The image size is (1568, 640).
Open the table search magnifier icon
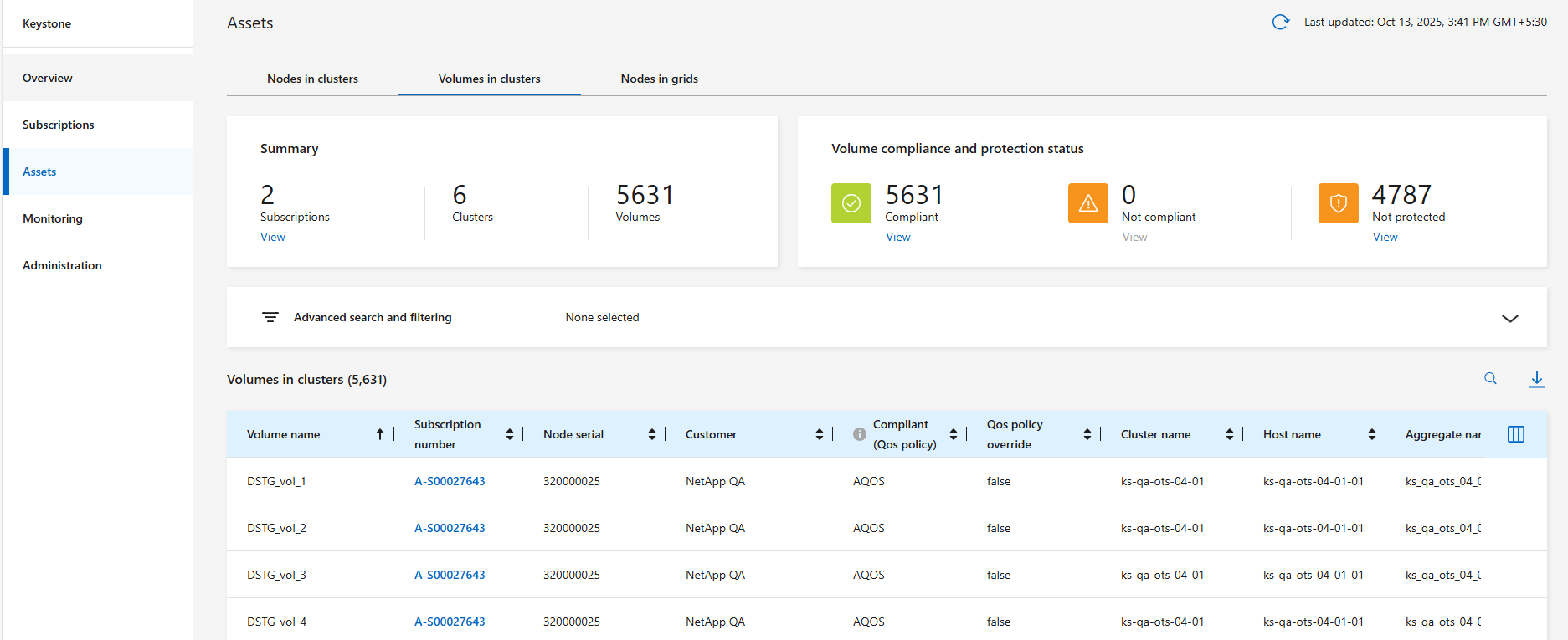tap(1490, 379)
